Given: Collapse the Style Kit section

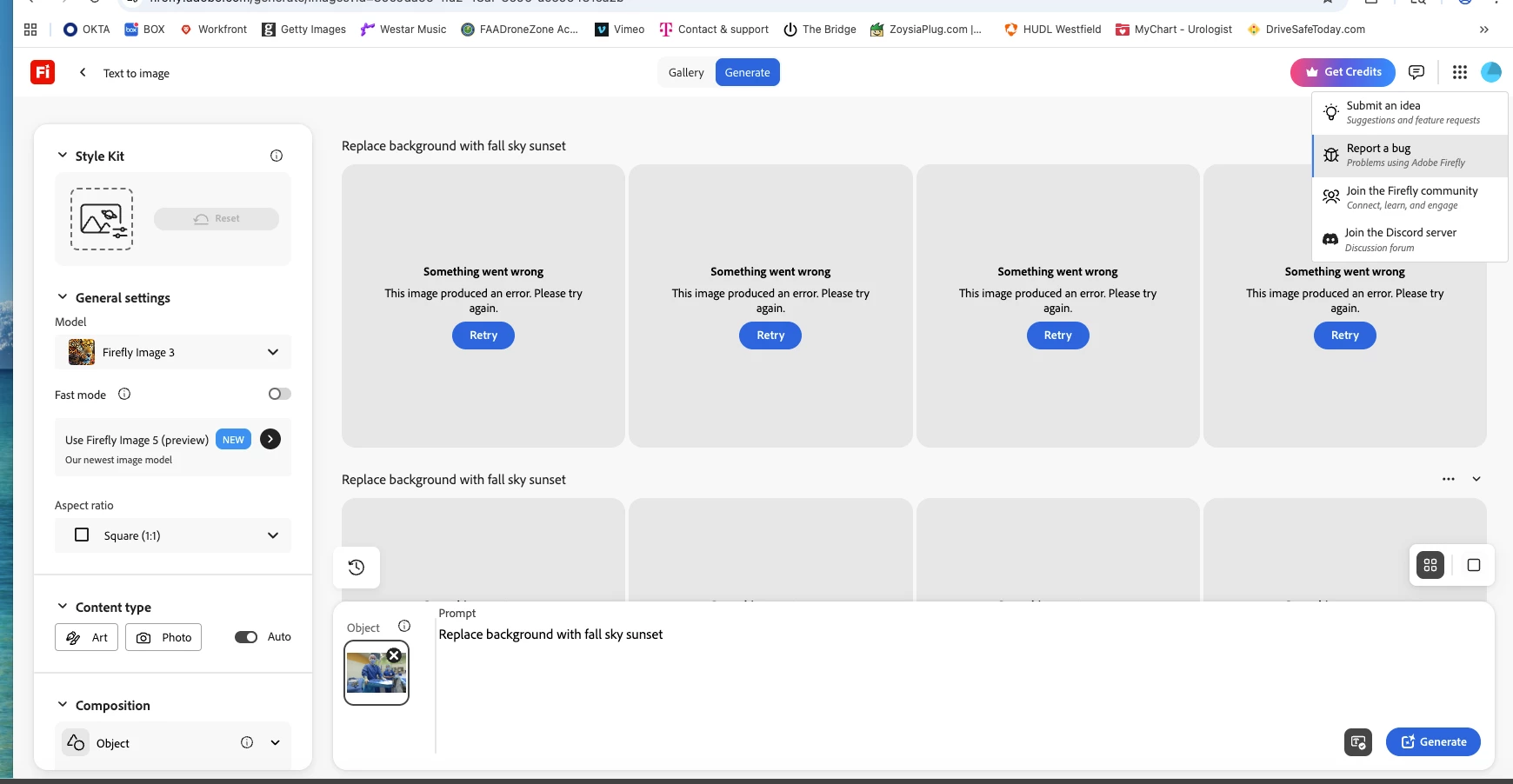Looking at the screenshot, I should point(62,156).
